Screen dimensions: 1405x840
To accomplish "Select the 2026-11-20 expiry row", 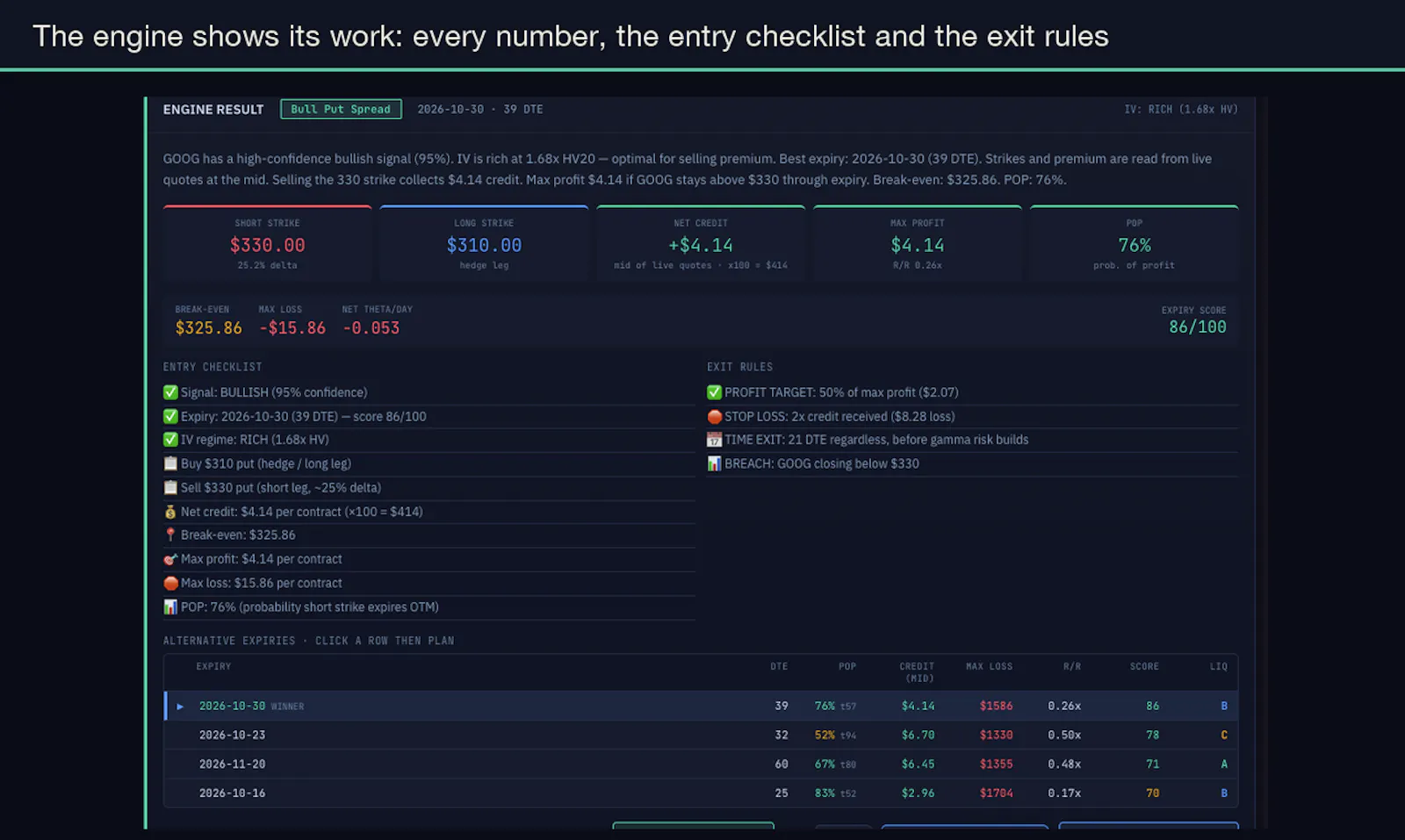I will pos(701,764).
